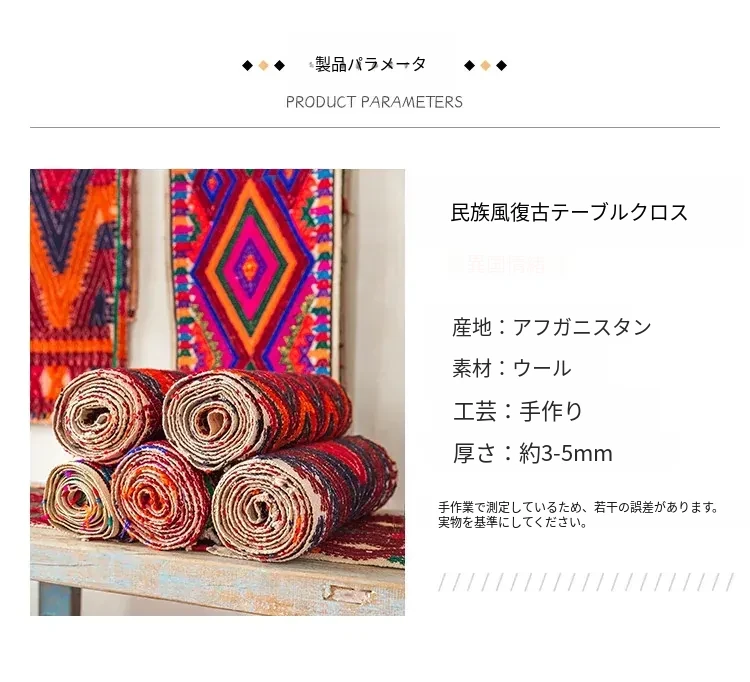
Task: Click the 実物を基準にしてください note
Action: [x=513, y=522]
